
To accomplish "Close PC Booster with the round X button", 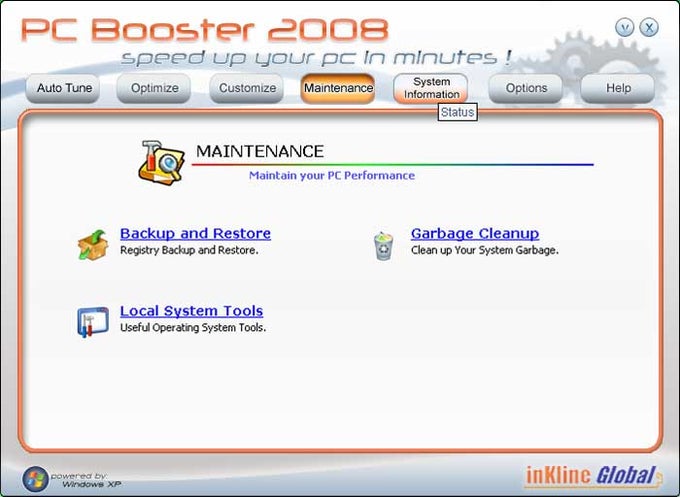I will tap(649, 28).
